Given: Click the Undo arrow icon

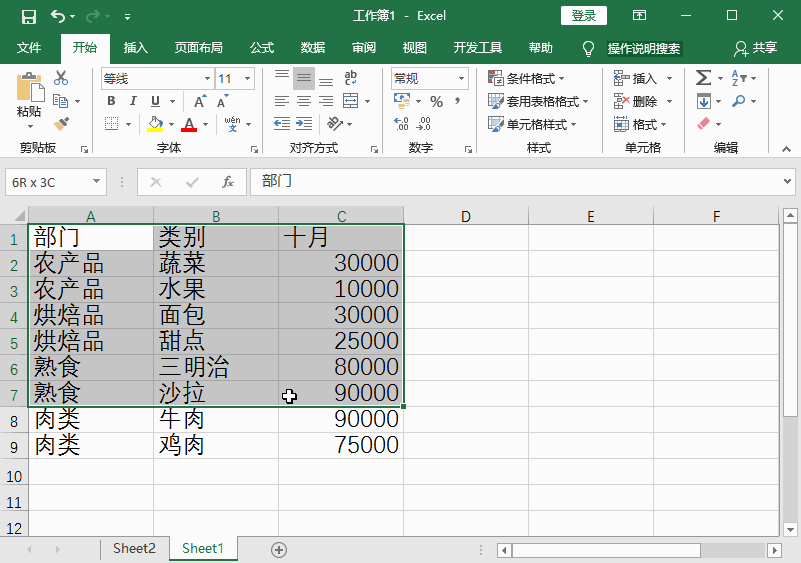Looking at the screenshot, I should [58, 16].
